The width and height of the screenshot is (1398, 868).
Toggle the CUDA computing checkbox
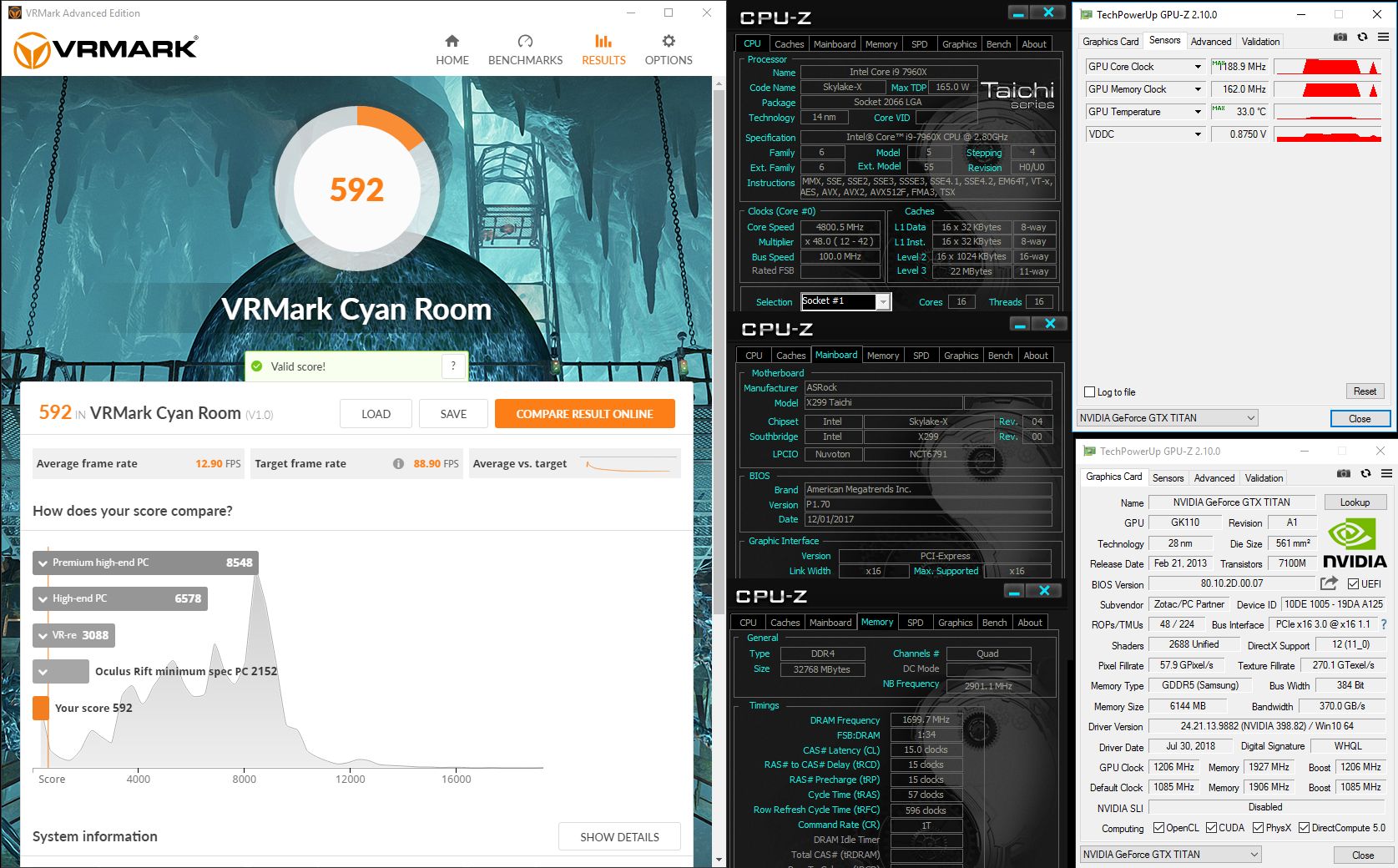(x=1211, y=828)
